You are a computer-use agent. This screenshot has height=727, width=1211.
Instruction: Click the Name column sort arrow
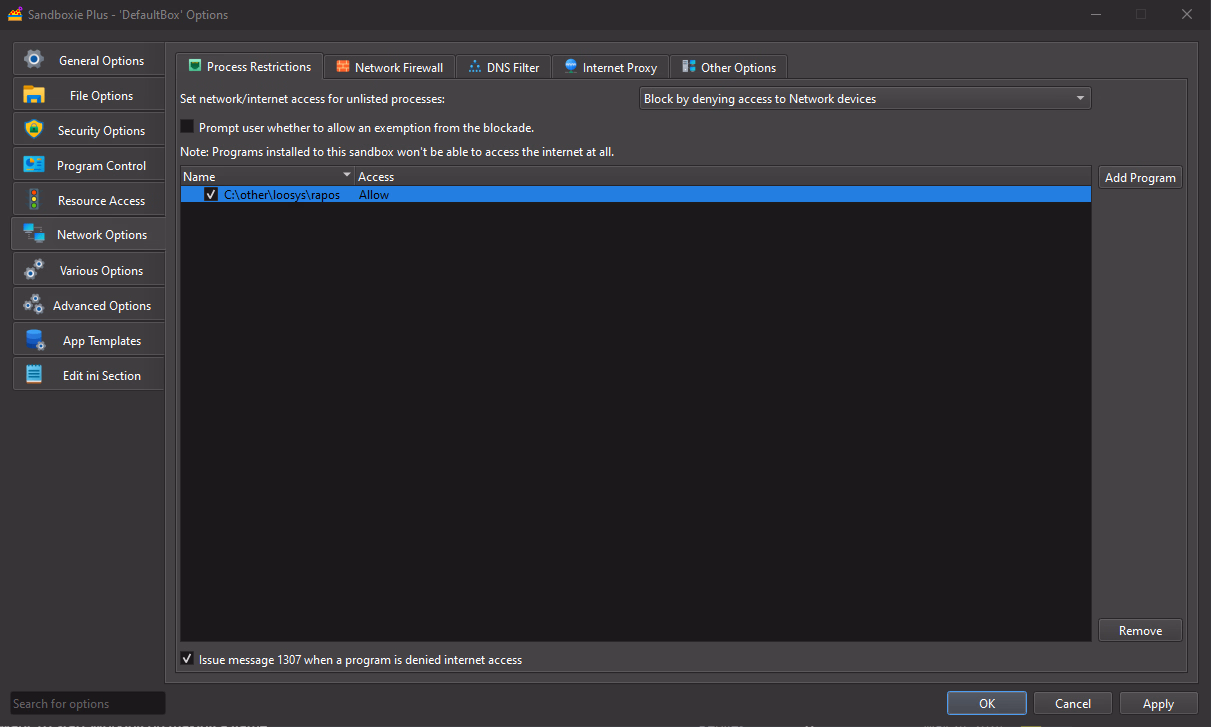[347, 175]
